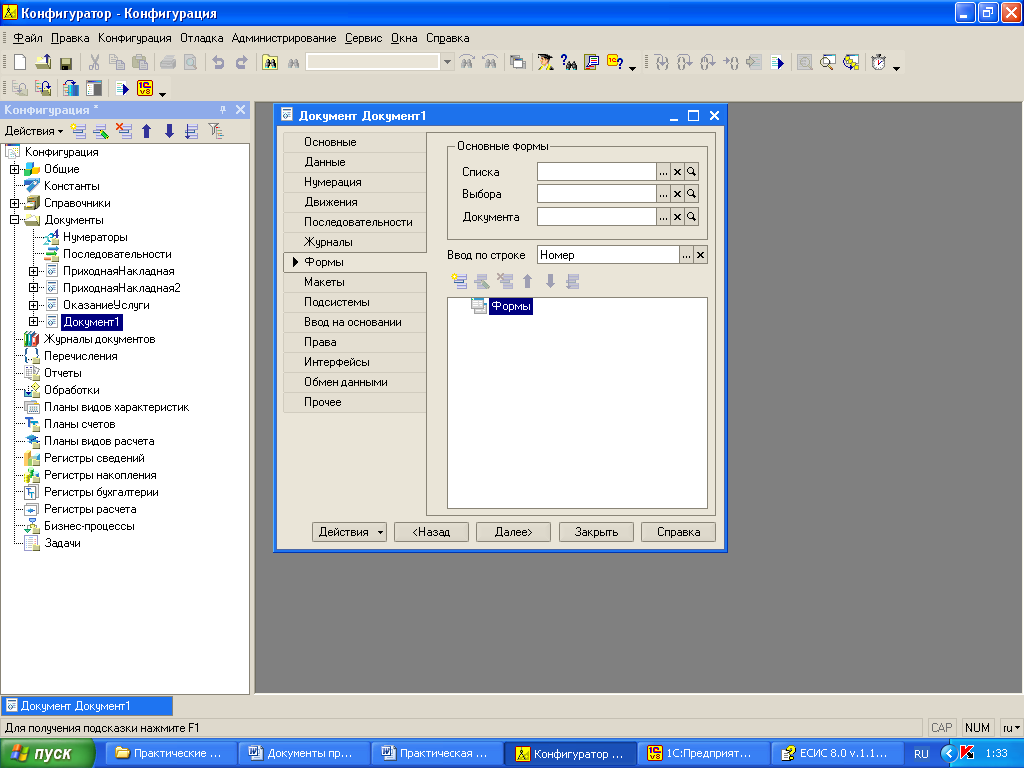Click the Закрыть button
Screen dimensions: 1024x768
tap(596, 532)
